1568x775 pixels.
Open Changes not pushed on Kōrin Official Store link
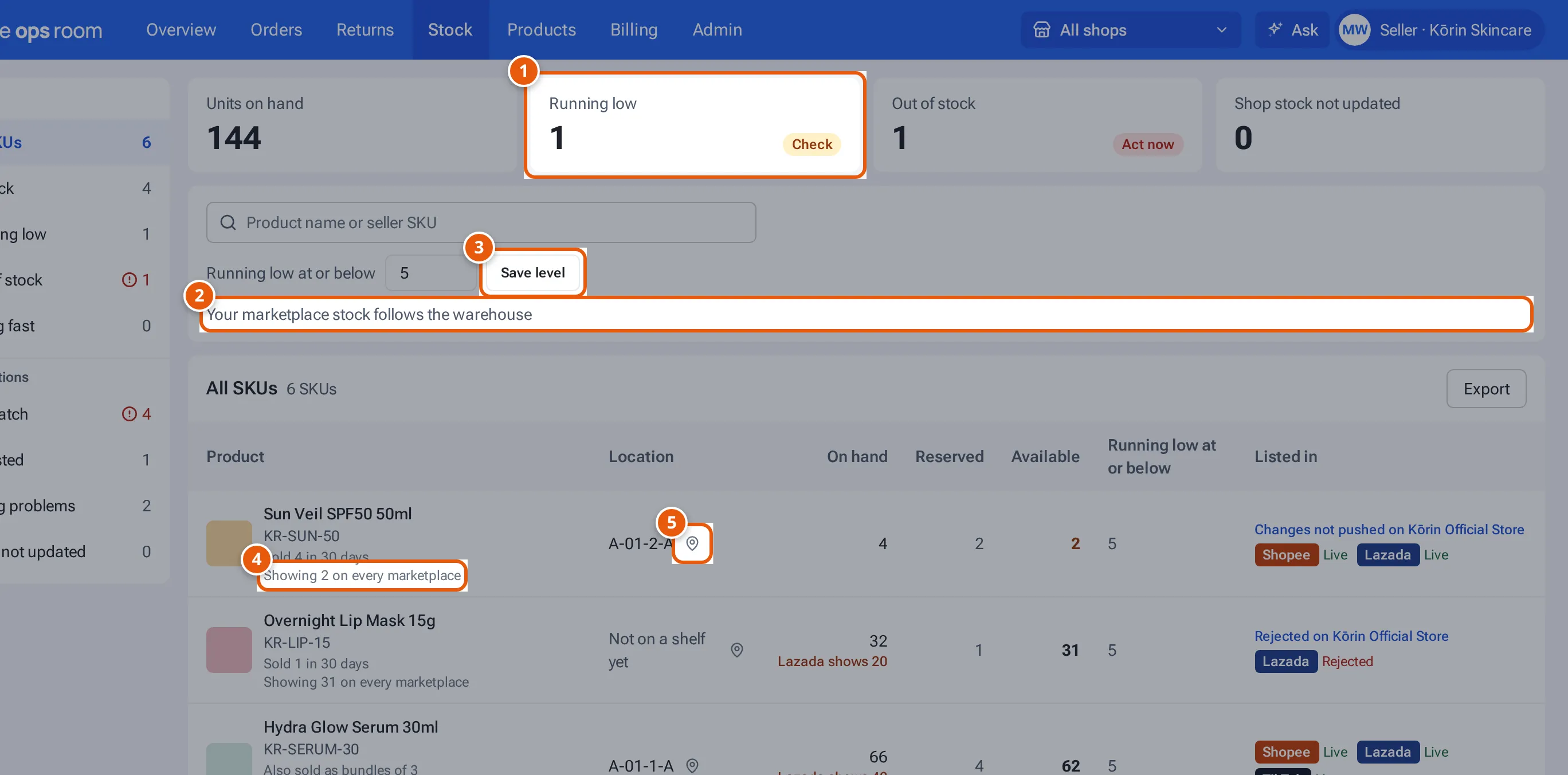(x=1389, y=530)
